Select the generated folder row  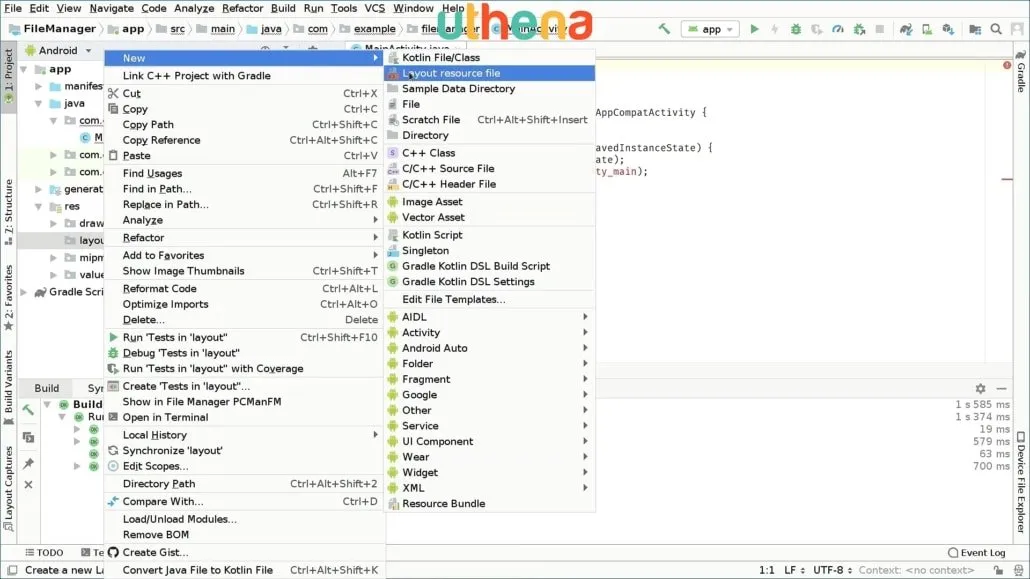coord(61,189)
